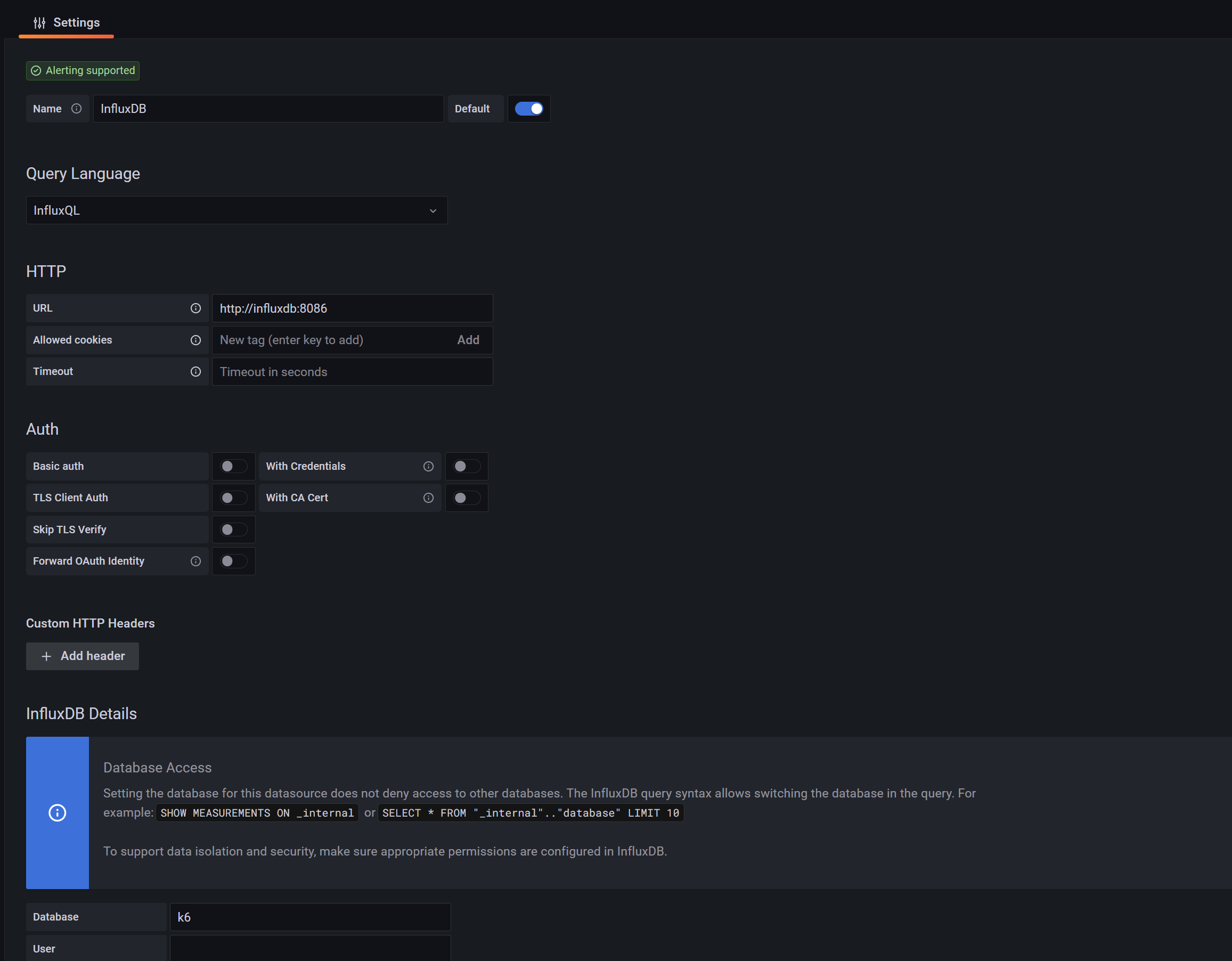This screenshot has width=1232, height=961.
Task: Click the Query Language dropdown chevron arrow
Action: click(433, 210)
